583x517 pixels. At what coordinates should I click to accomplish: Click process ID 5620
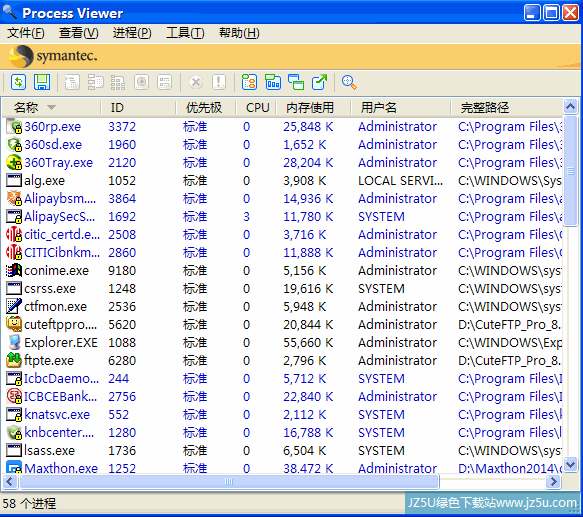point(122,325)
